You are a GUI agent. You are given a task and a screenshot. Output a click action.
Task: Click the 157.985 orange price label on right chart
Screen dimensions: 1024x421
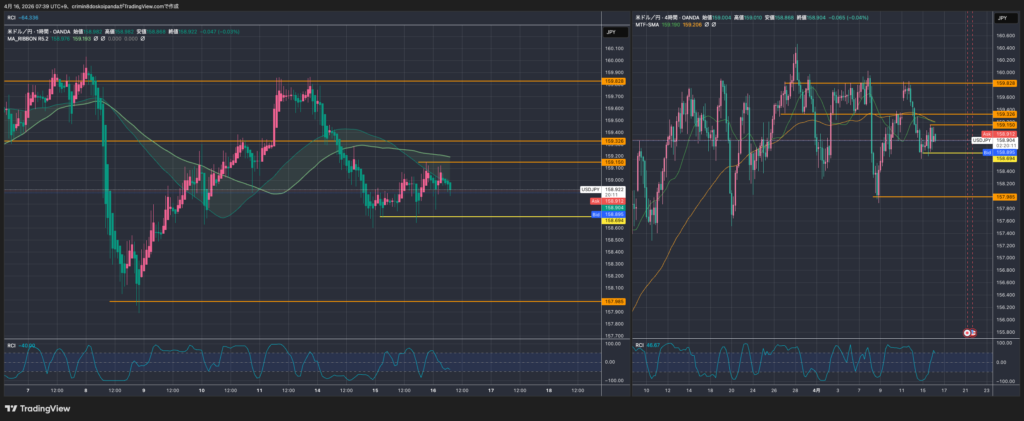1005,197
